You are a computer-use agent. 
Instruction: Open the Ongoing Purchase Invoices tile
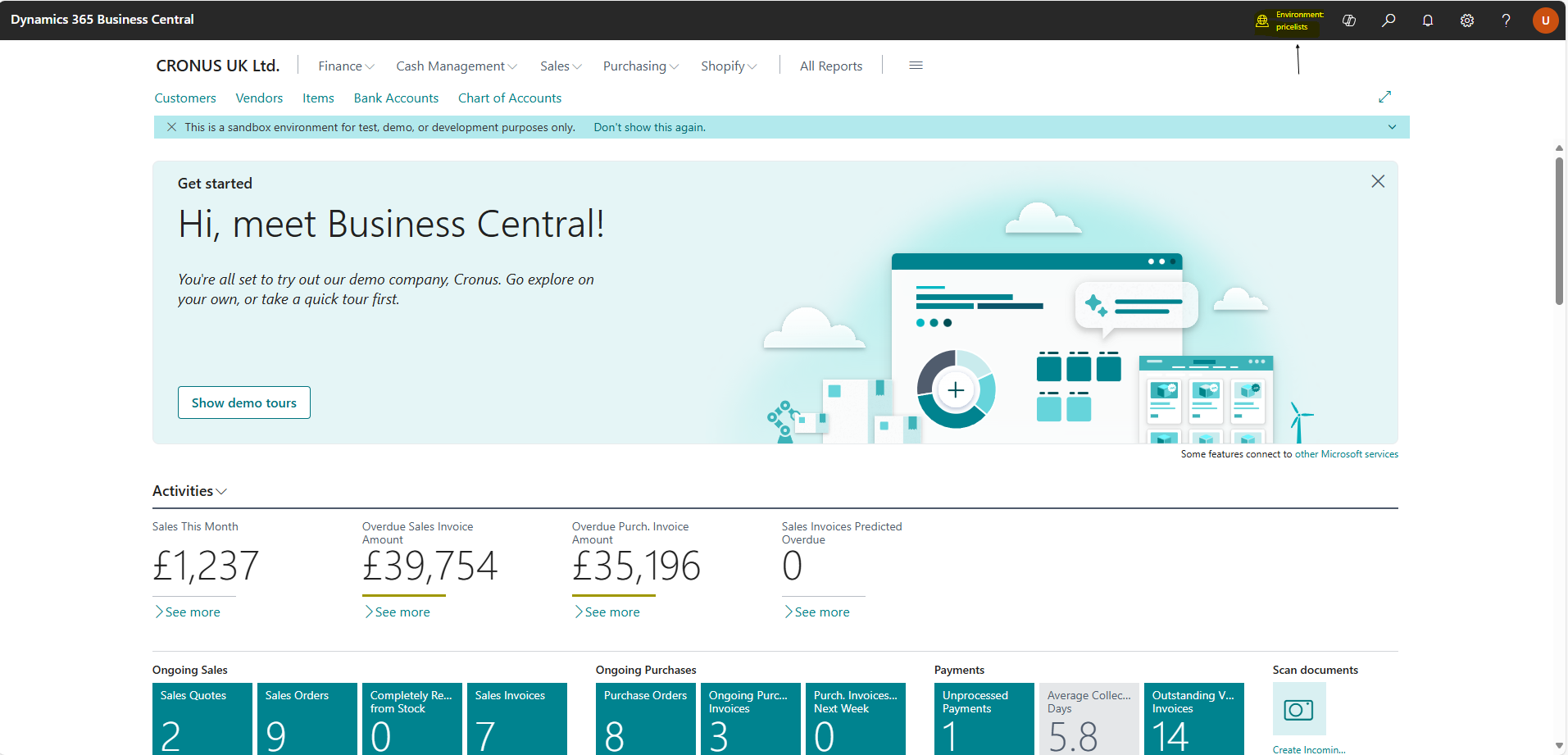[x=751, y=719]
